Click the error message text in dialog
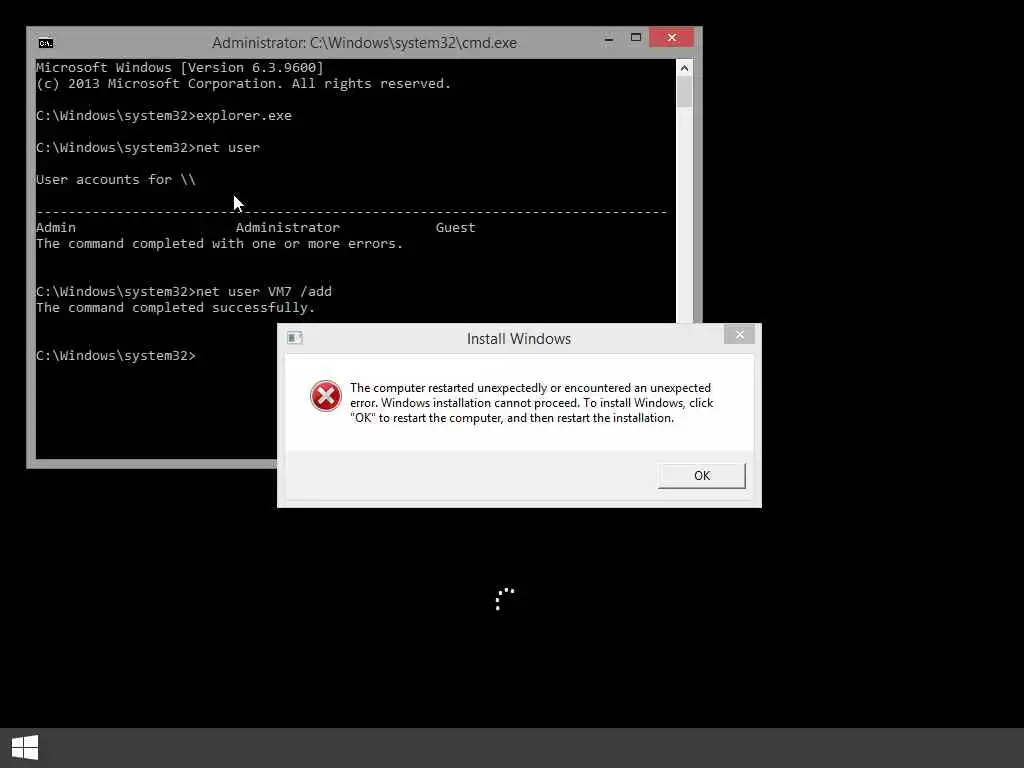The width and height of the screenshot is (1024, 768). [532, 403]
